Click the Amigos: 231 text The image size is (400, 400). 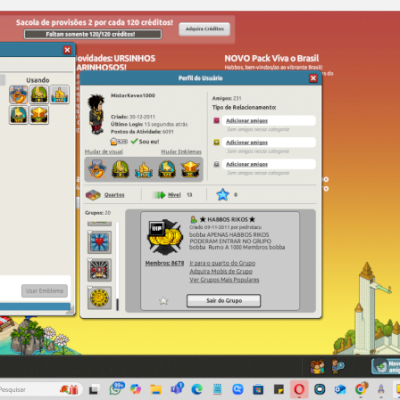(x=227, y=98)
